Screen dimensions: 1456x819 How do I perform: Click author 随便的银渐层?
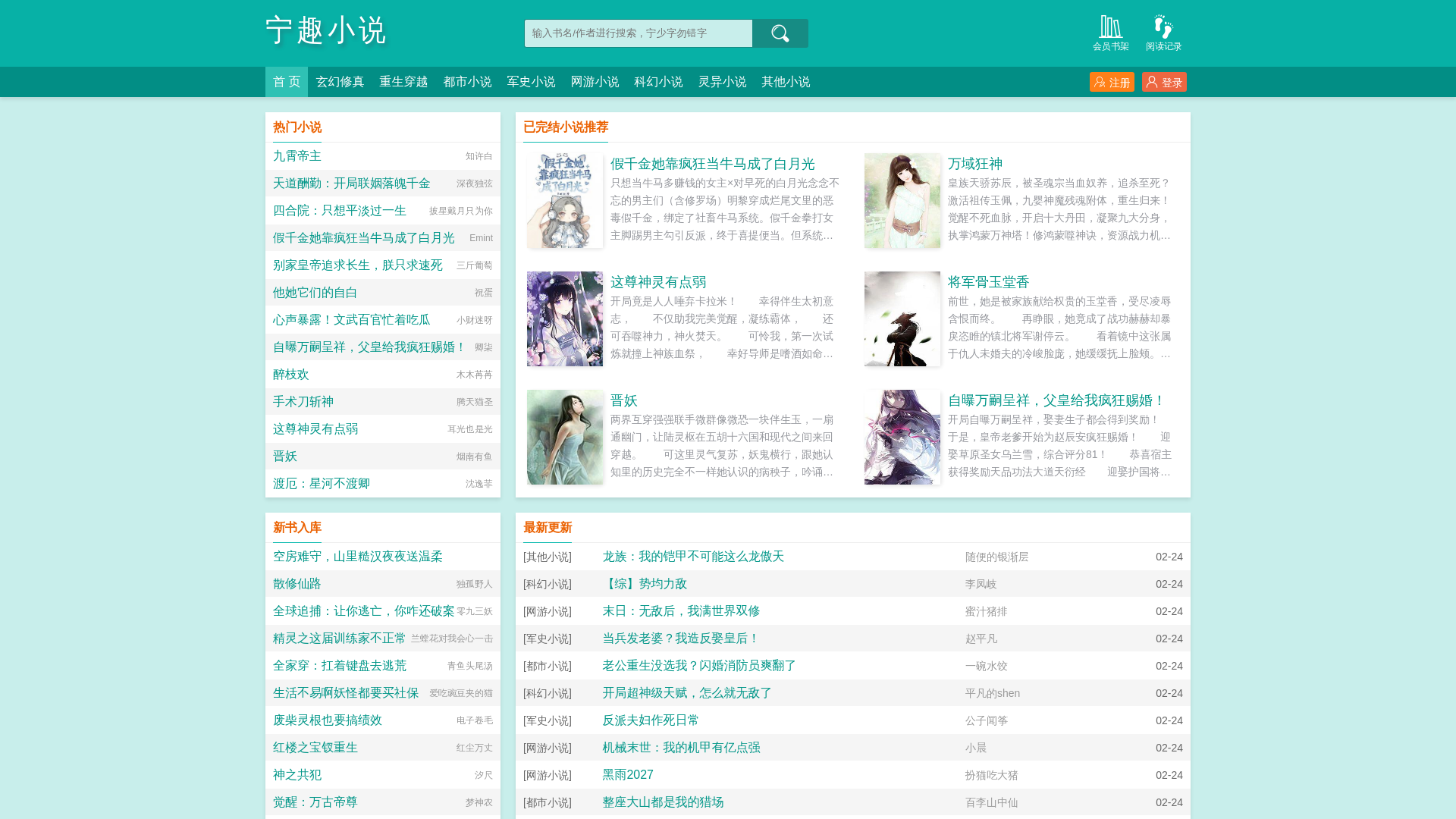click(x=996, y=557)
